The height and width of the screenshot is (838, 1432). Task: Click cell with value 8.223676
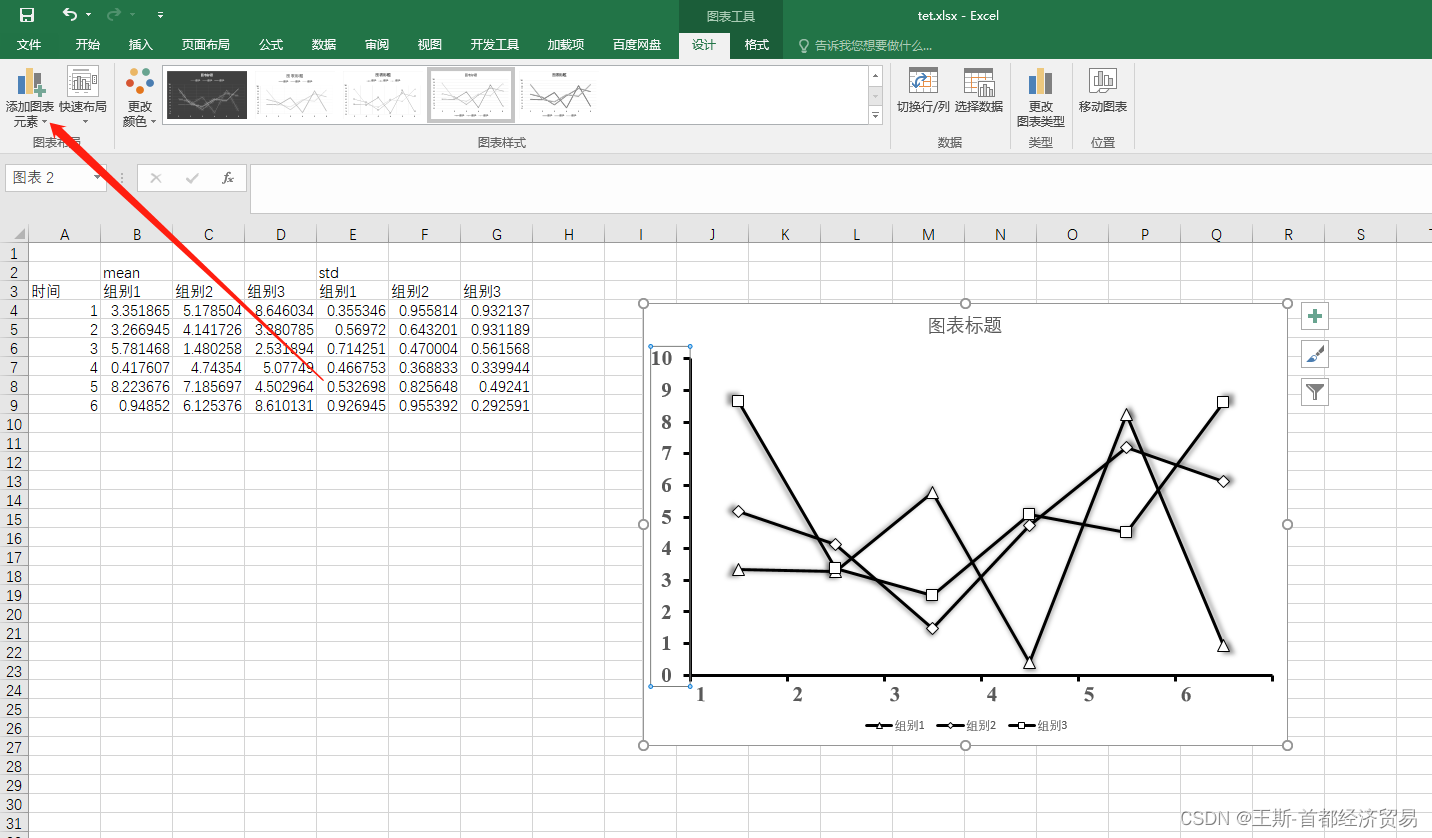point(136,387)
